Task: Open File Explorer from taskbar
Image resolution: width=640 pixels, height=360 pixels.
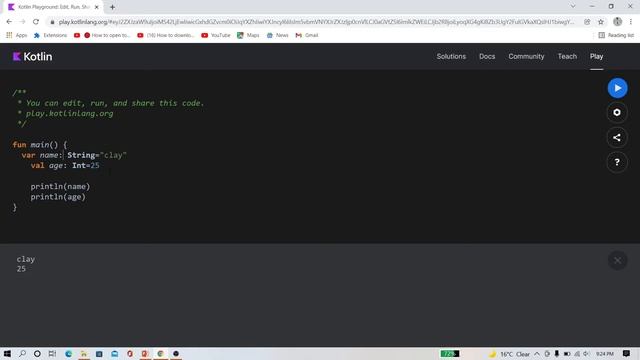Action: point(84,353)
